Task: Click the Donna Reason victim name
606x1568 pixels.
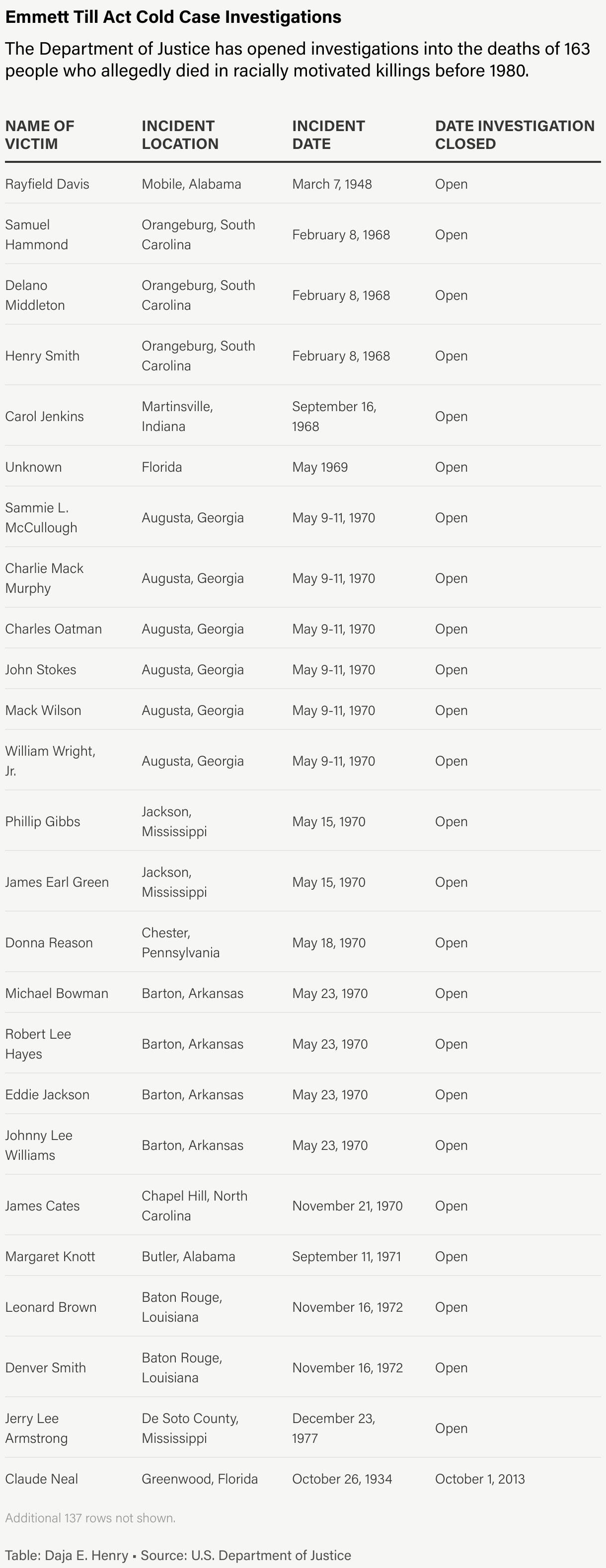Action: point(49,943)
